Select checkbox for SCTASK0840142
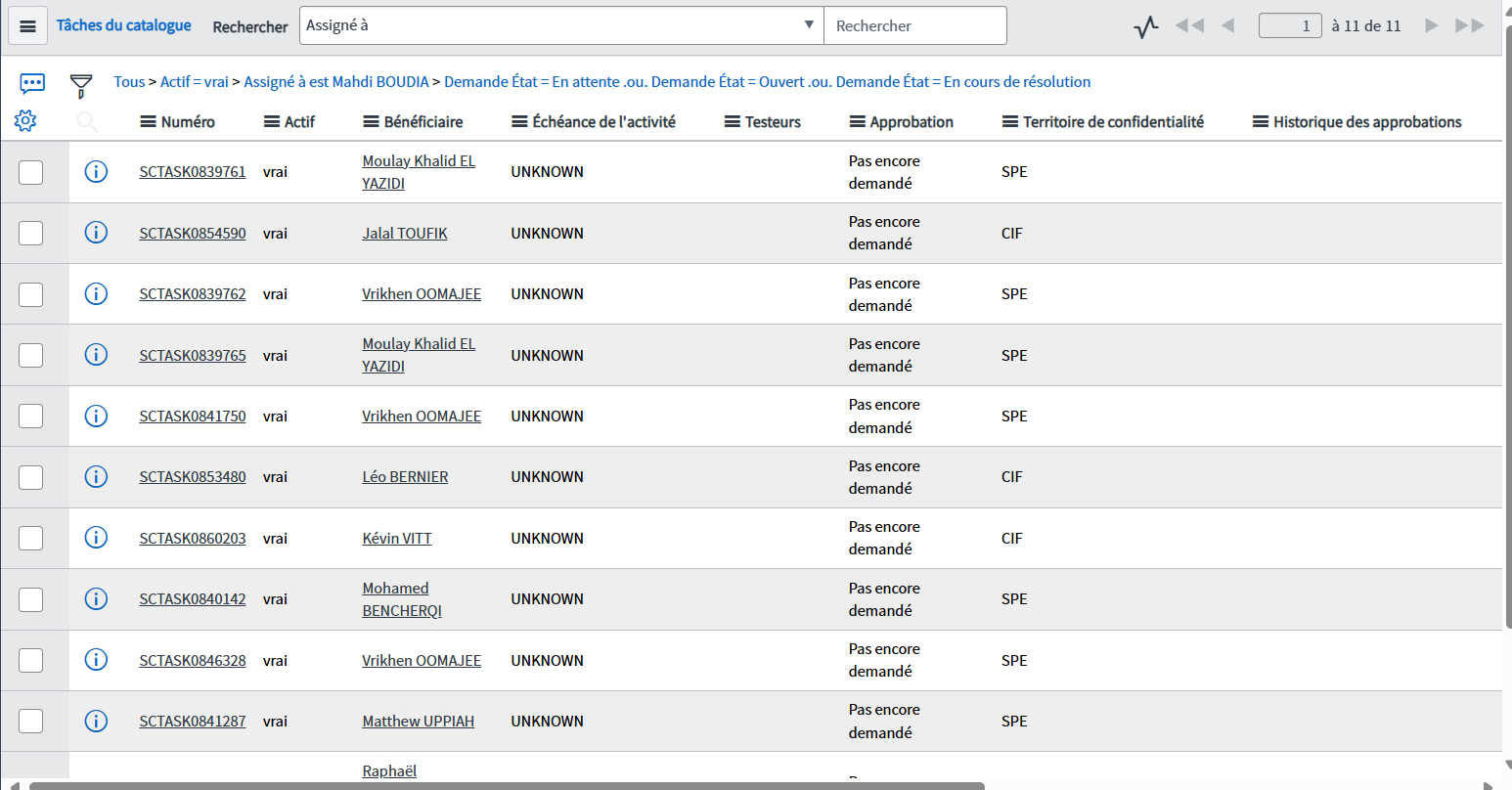The width and height of the screenshot is (1512, 790). tap(31, 599)
